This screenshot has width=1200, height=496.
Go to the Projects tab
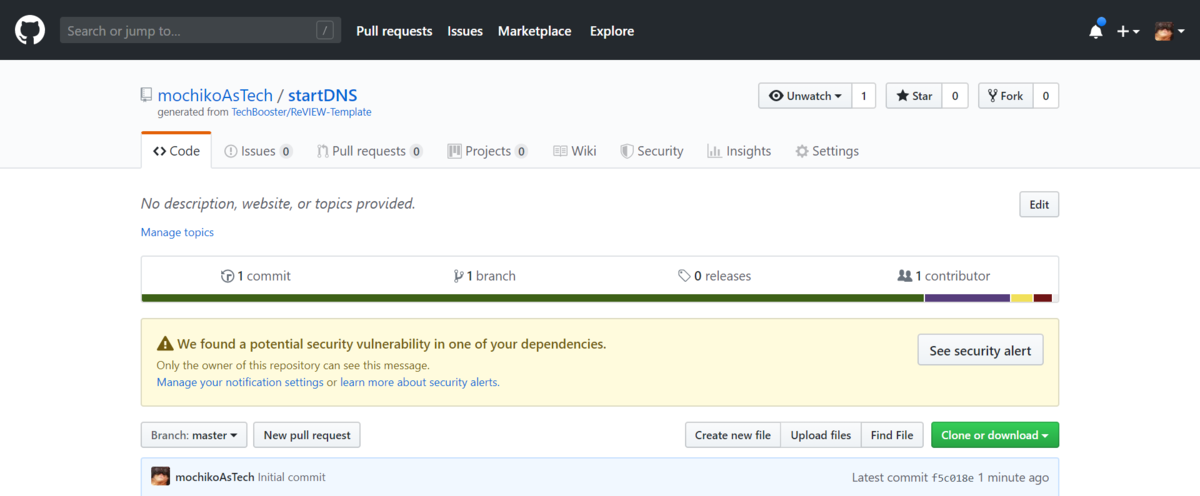coord(488,151)
